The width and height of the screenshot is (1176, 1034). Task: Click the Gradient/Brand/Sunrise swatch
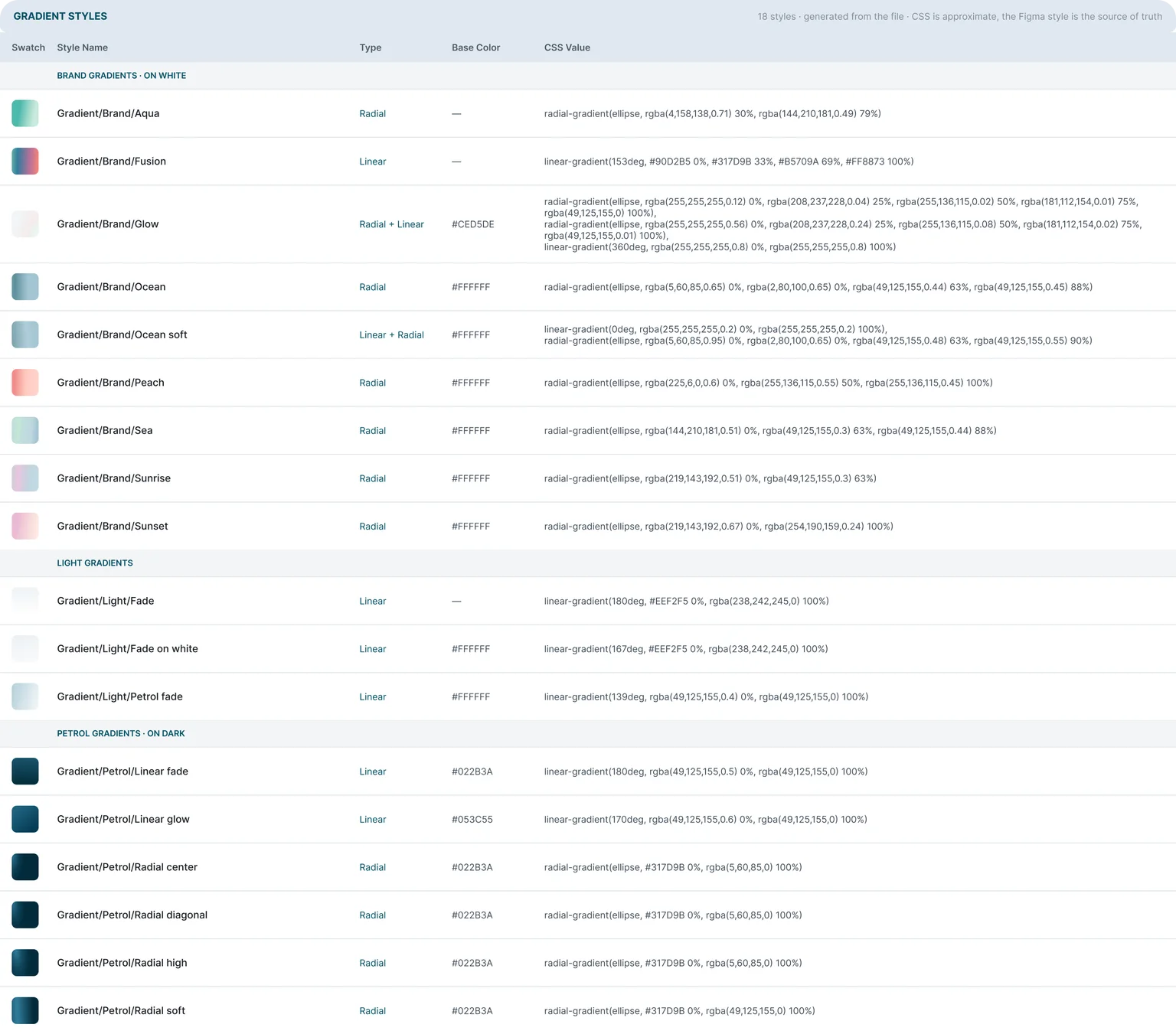tap(25, 478)
